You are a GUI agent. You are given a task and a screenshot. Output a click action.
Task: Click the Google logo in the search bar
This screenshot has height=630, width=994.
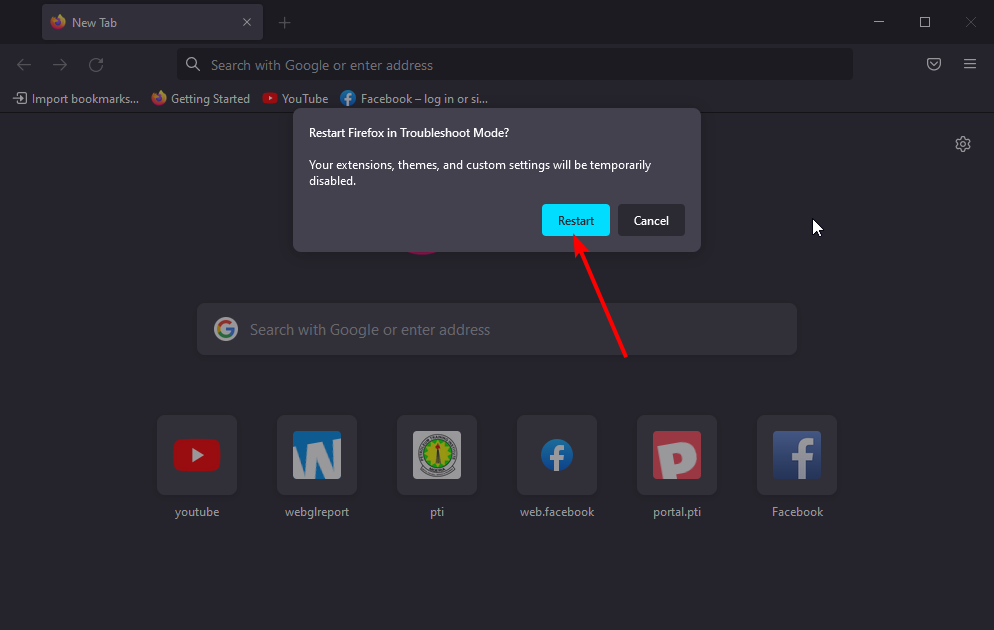pyautogui.click(x=226, y=329)
